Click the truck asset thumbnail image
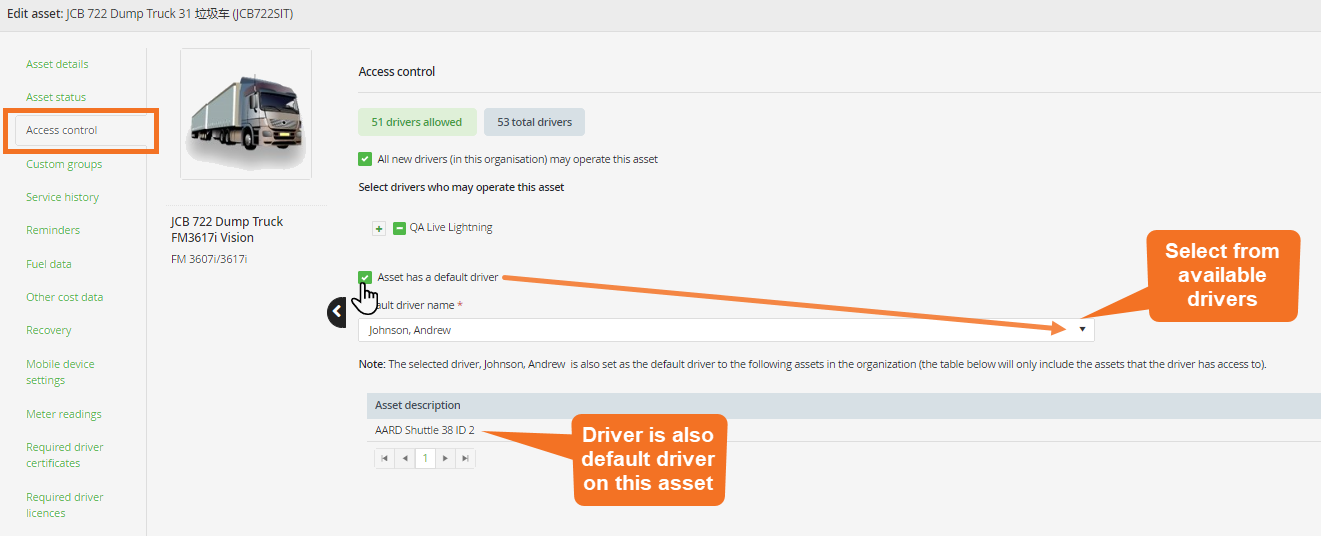 (246, 114)
